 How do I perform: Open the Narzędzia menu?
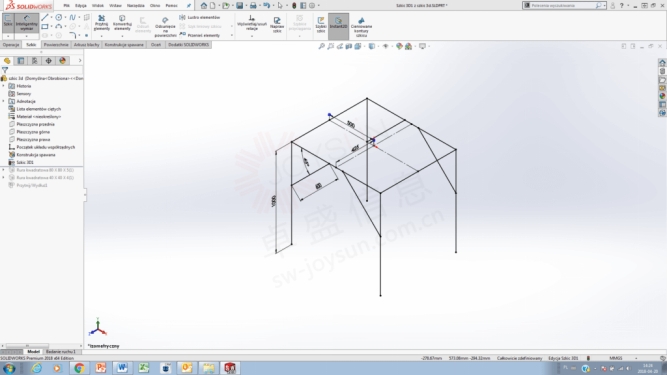pos(135,6)
